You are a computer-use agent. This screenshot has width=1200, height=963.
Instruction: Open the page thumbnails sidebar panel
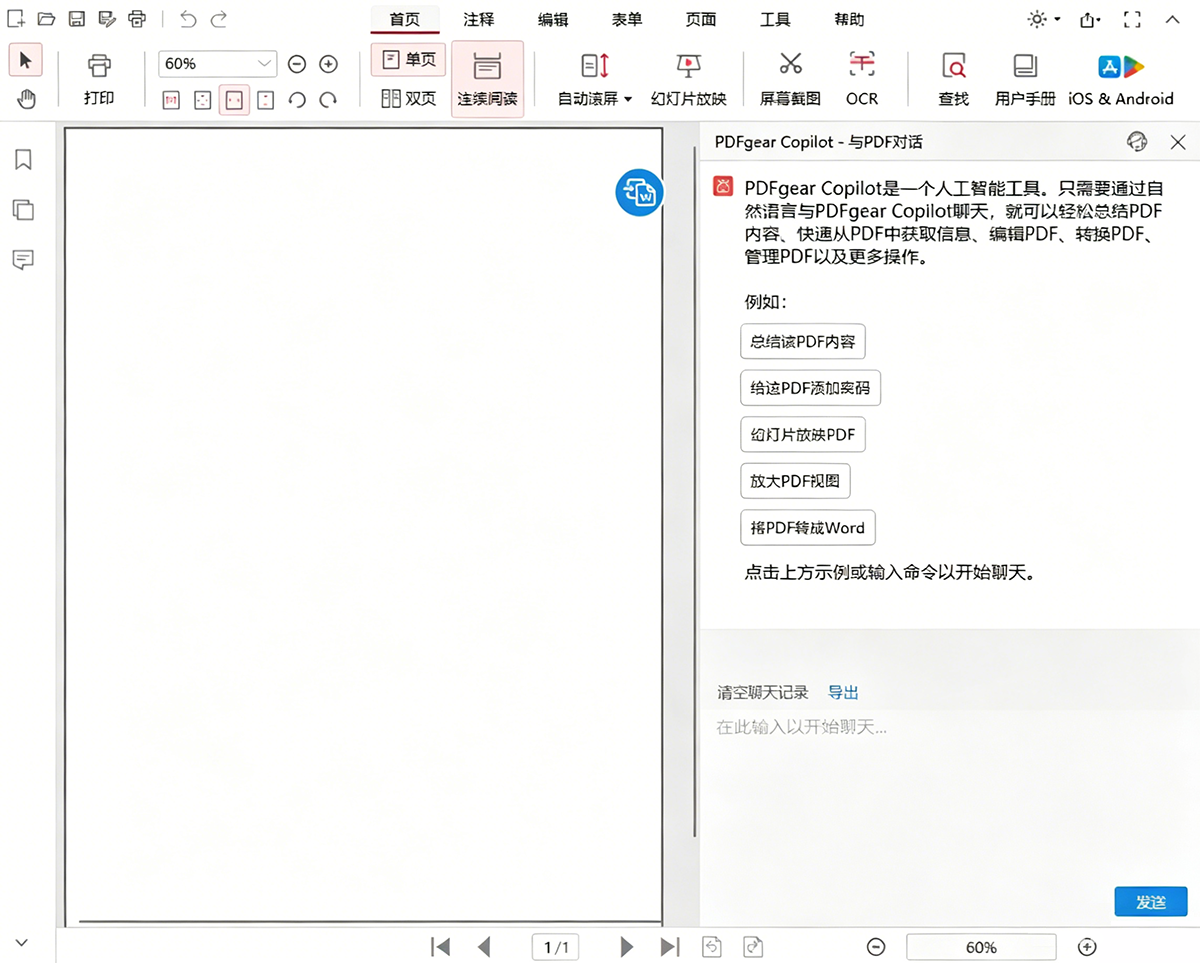[x=23, y=210]
